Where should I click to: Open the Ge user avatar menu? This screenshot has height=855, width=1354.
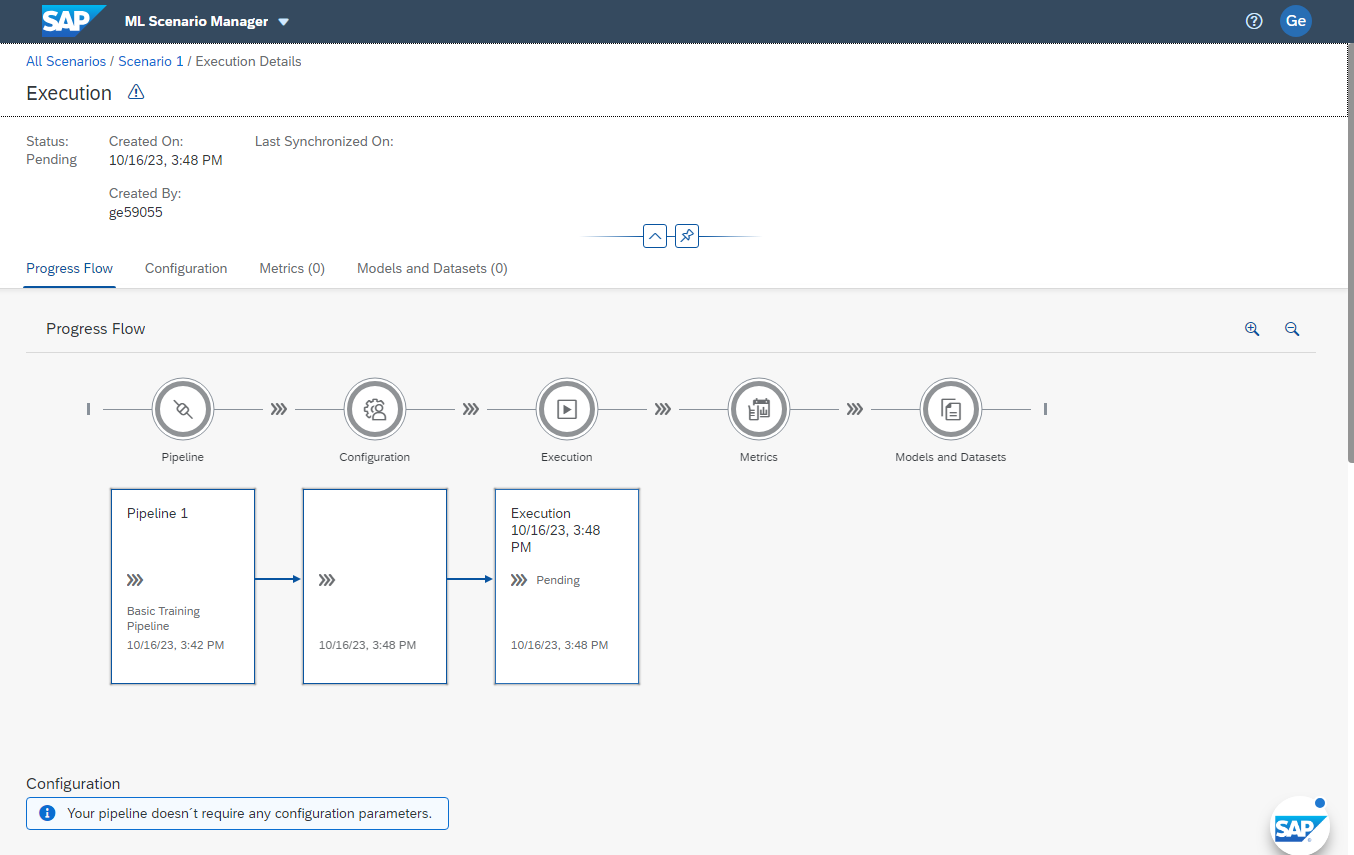pos(1296,21)
